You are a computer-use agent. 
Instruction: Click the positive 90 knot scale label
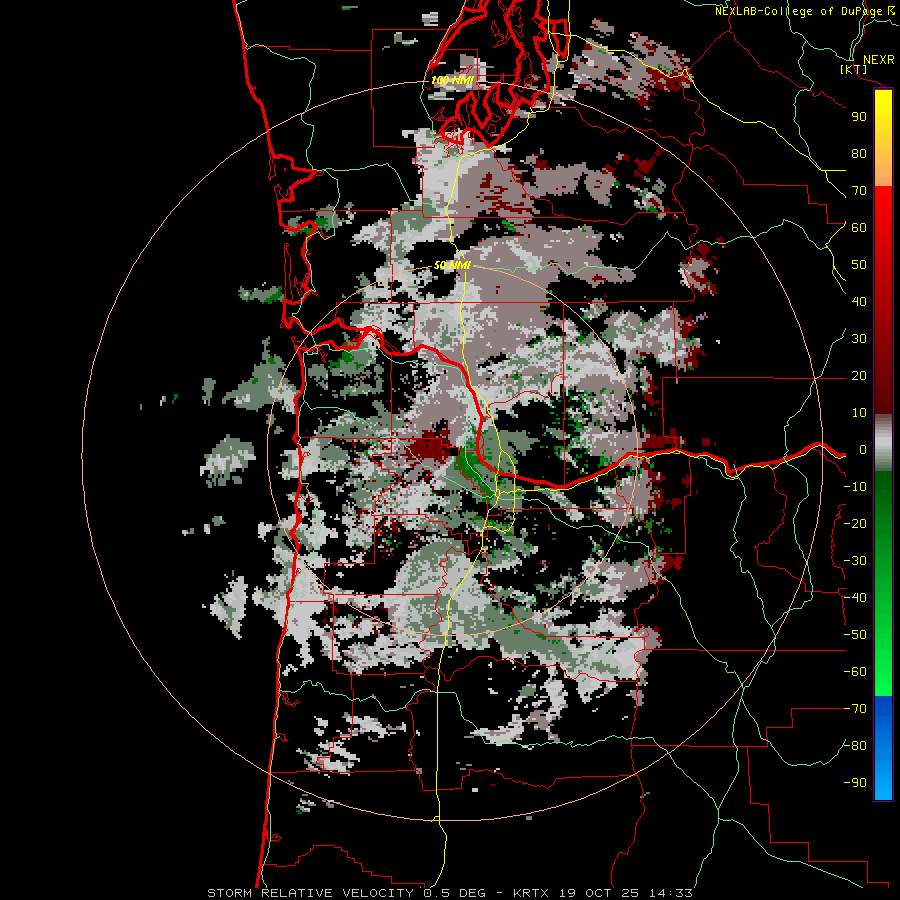[859, 117]
